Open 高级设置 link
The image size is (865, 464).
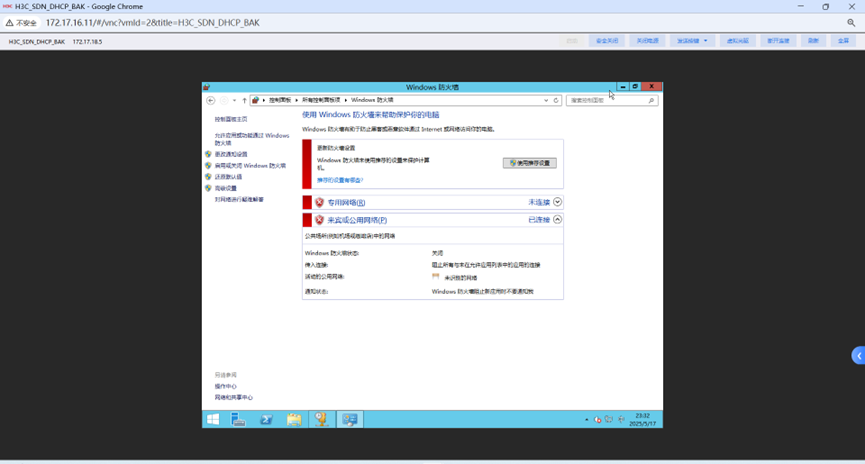click(x=226, y=188)
